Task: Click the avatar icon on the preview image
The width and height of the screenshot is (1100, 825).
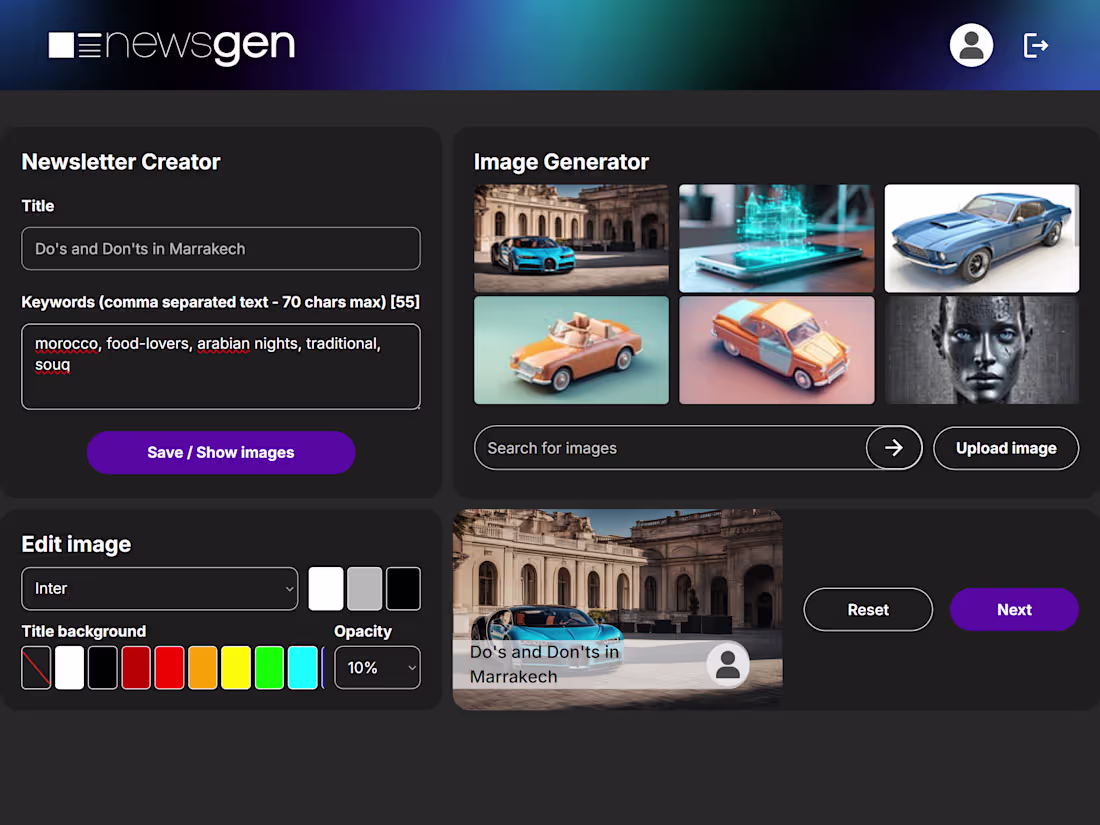Action: tap(728, 664)
